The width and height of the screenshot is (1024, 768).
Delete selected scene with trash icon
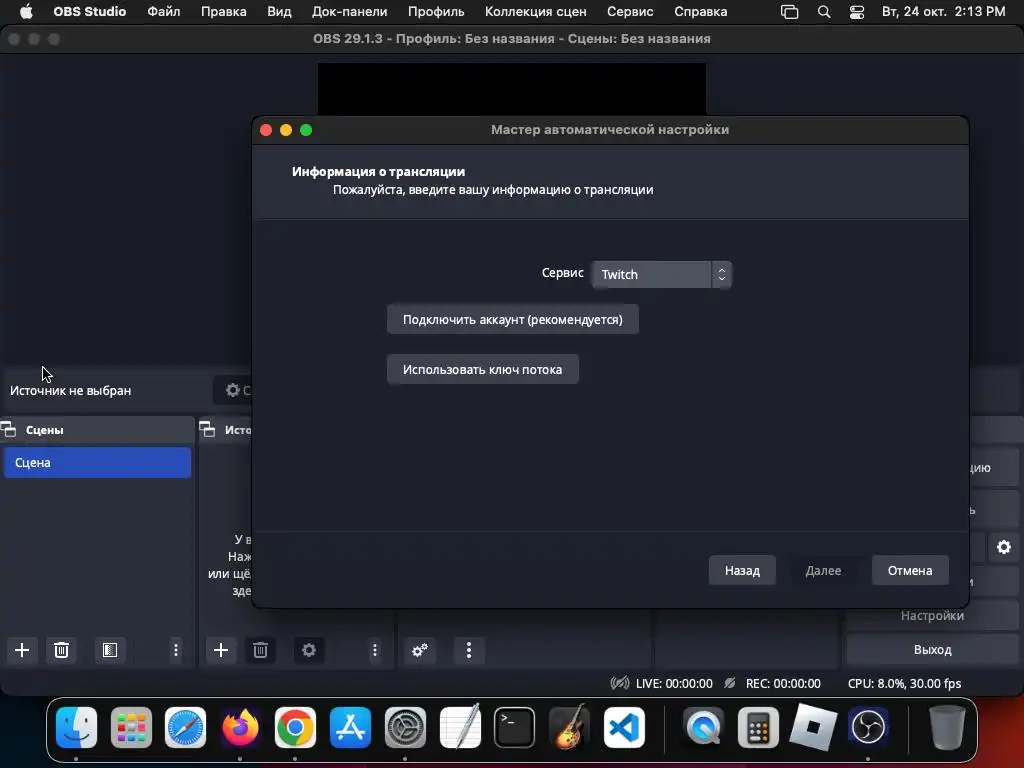click(61, 650)
